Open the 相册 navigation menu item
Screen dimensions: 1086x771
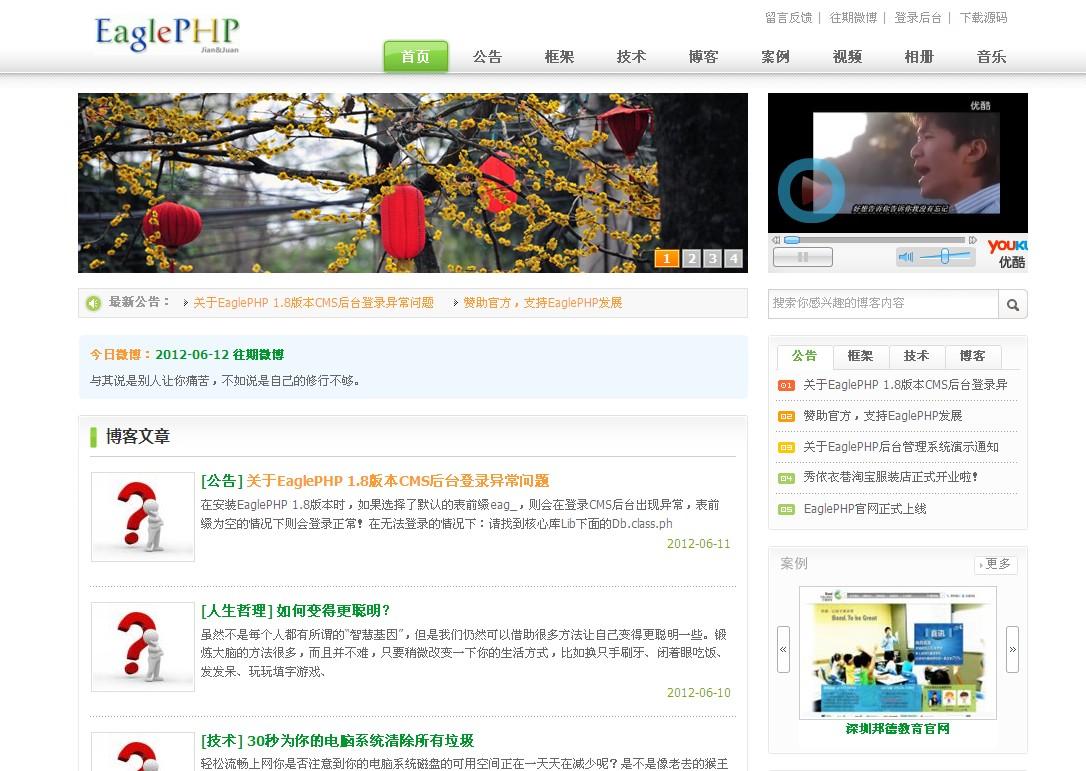[920, 57]
